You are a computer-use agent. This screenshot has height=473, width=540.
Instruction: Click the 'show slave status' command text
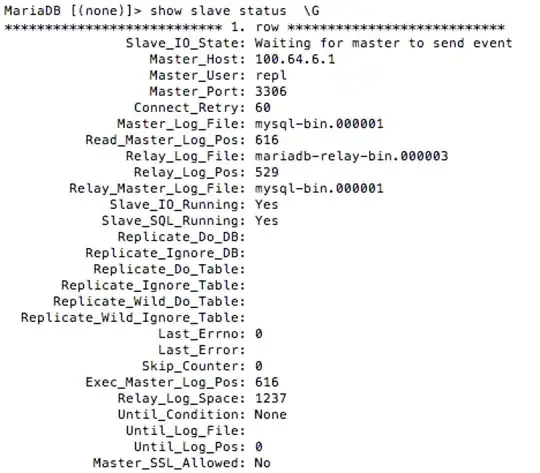click(x=218, y=10)
